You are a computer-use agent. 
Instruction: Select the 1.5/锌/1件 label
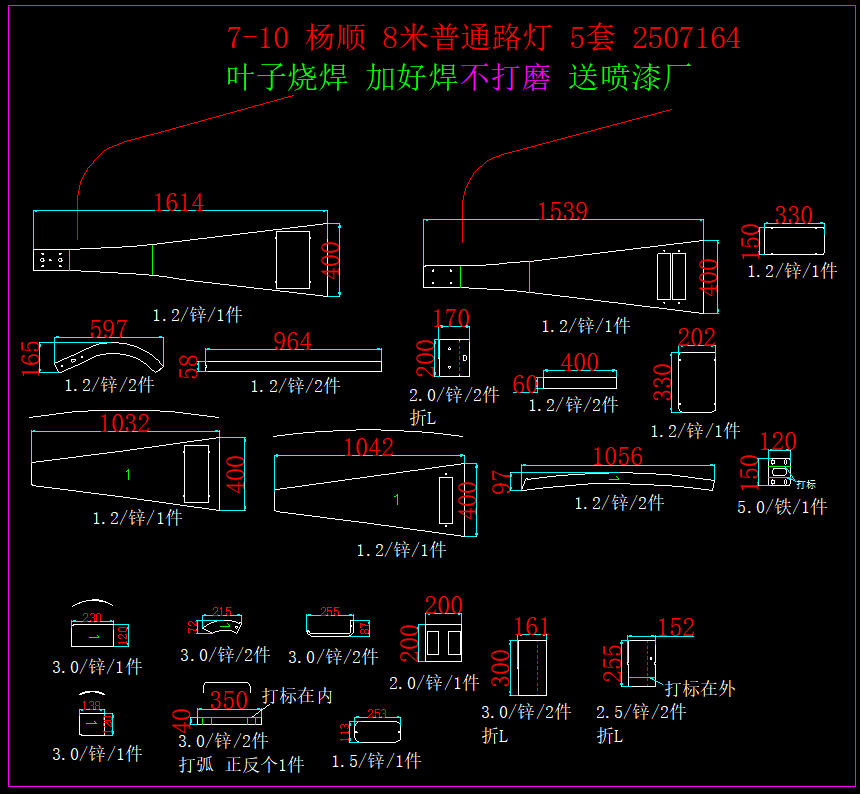tap(377, 762)
